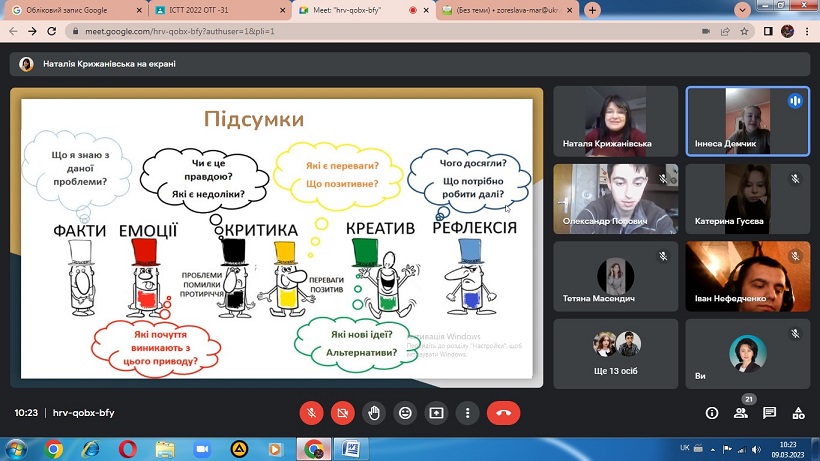Launch Chrome from taskbar shortcut
The width and height of the screenshot is (820, 461).
click(53, 449)
